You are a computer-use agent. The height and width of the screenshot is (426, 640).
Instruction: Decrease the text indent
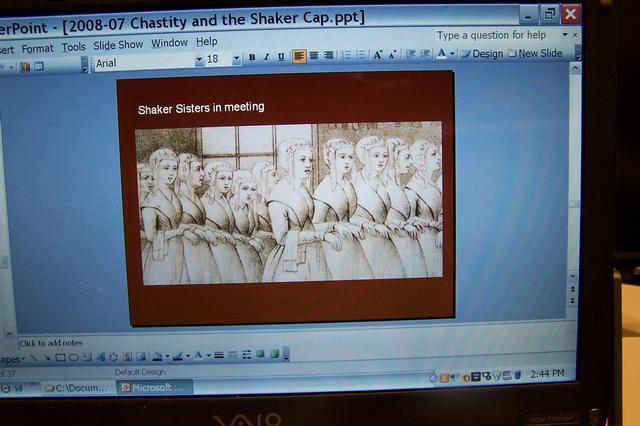click(x=410, y=54)
